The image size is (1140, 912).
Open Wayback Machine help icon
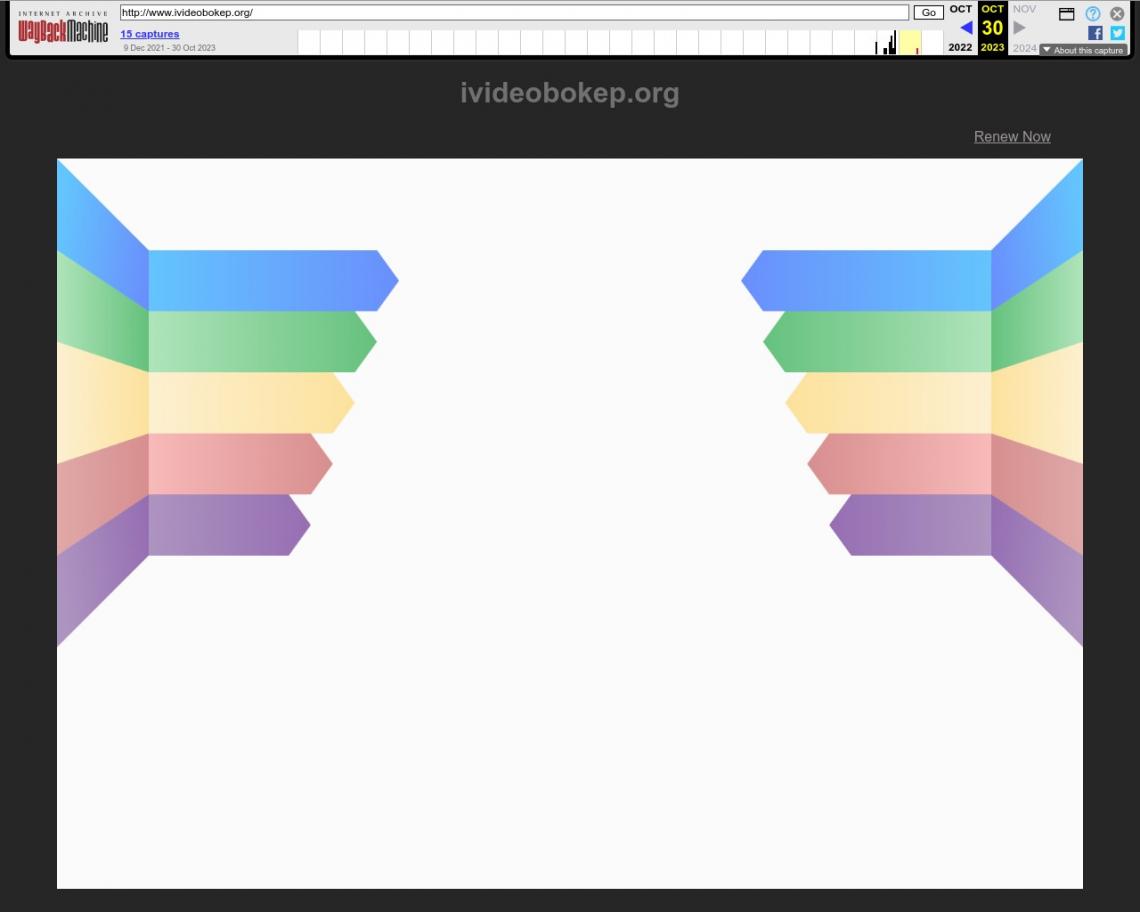pyautogui.click(x=1093, y=14)
